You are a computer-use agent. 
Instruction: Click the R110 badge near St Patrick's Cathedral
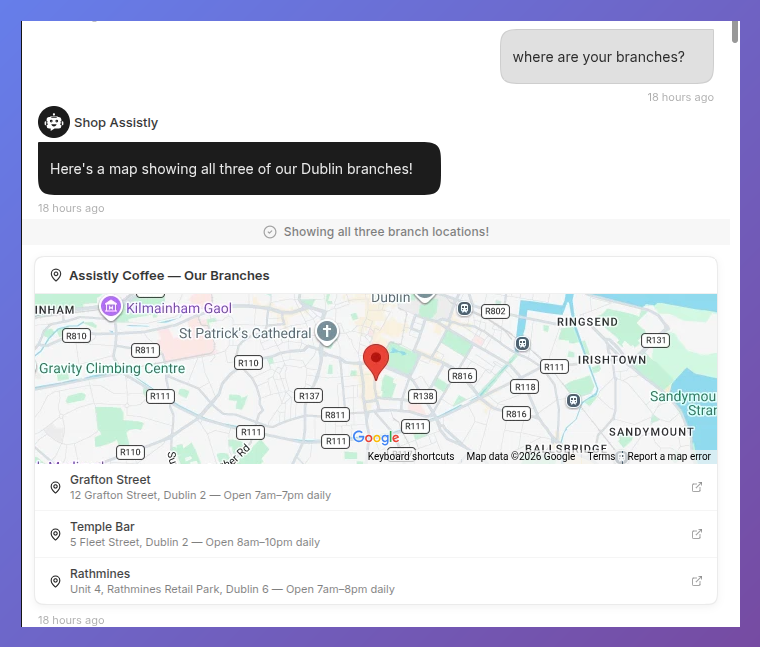248,363
